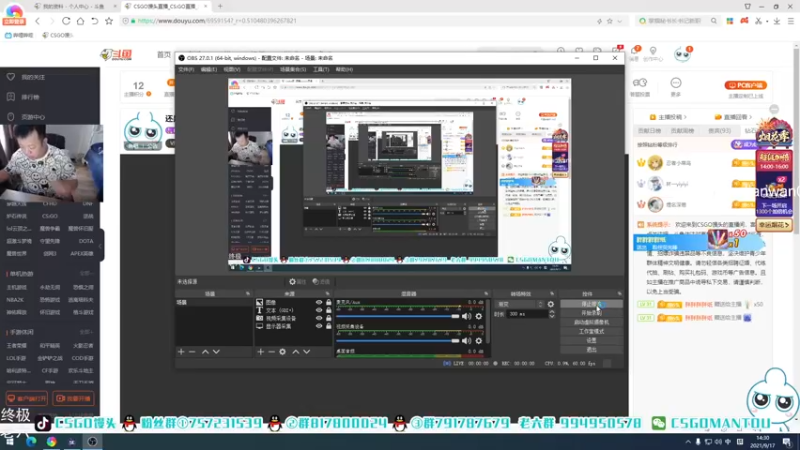Move the source up in Sources list
800x450 pixels.
pos(295,352)
